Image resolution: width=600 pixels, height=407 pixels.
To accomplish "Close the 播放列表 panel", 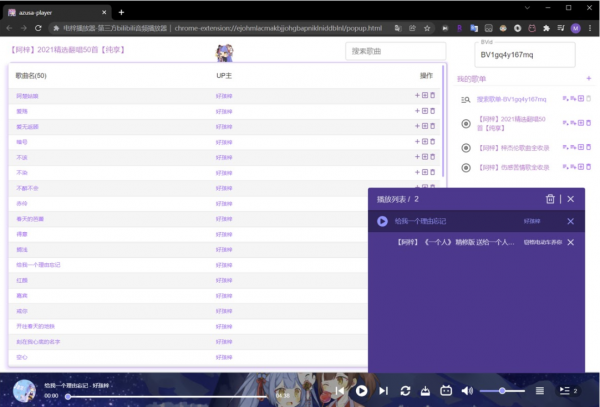I will pos(570,199).
